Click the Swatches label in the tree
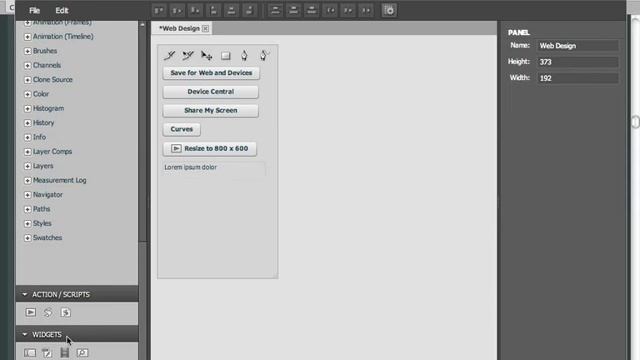The image size is (640, 360). pyautogui.click(x=47, y=238)
